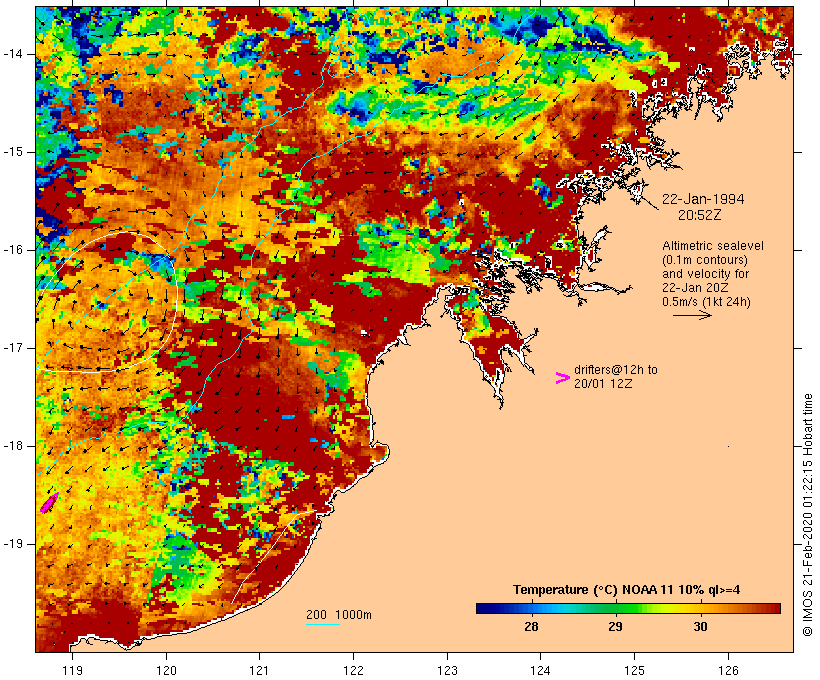Click the 'Altimetric sealevel' text line
The height and width of the screenshot is (680, 820).
713,246
